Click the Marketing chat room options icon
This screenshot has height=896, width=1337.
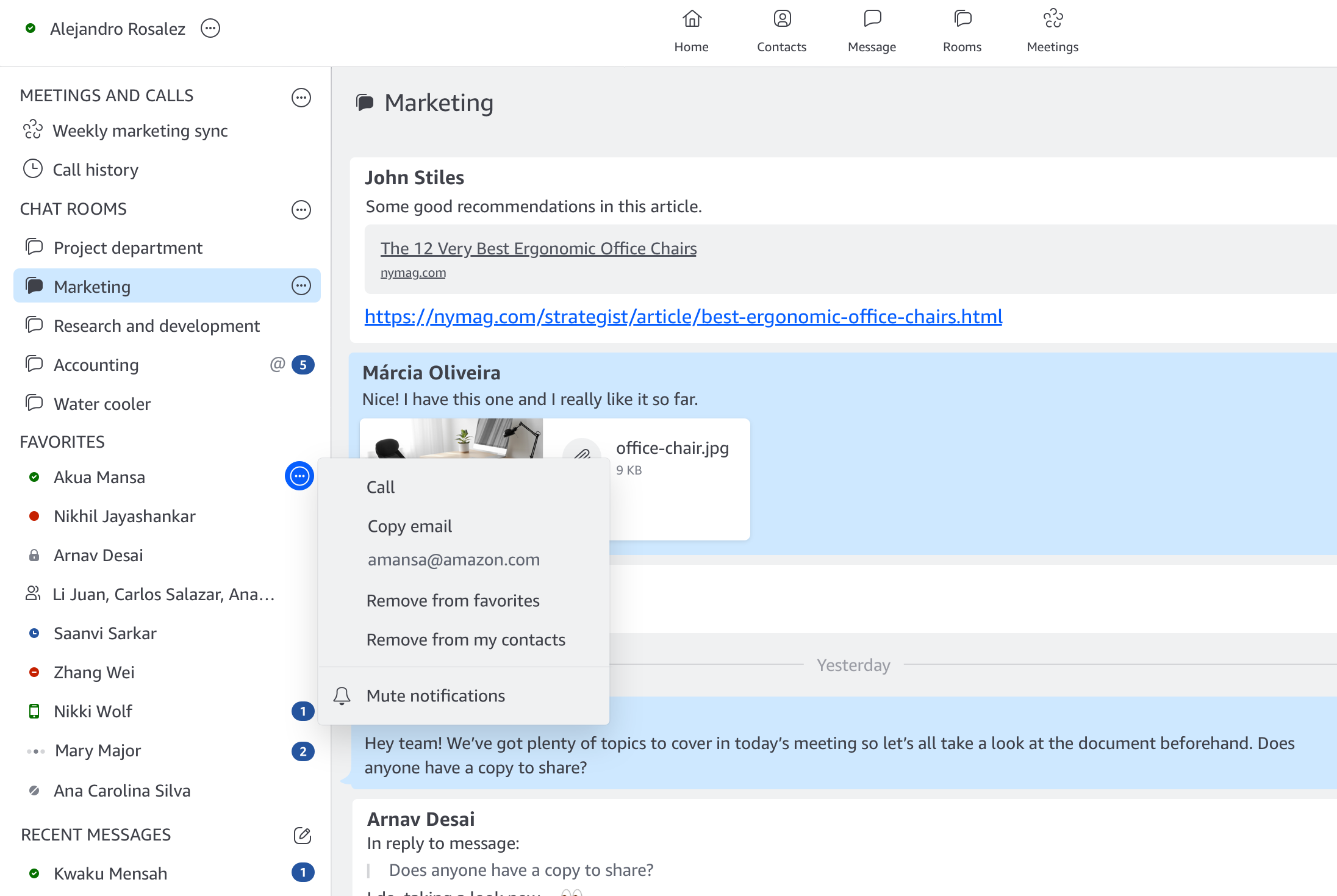(x=302, y=287)
